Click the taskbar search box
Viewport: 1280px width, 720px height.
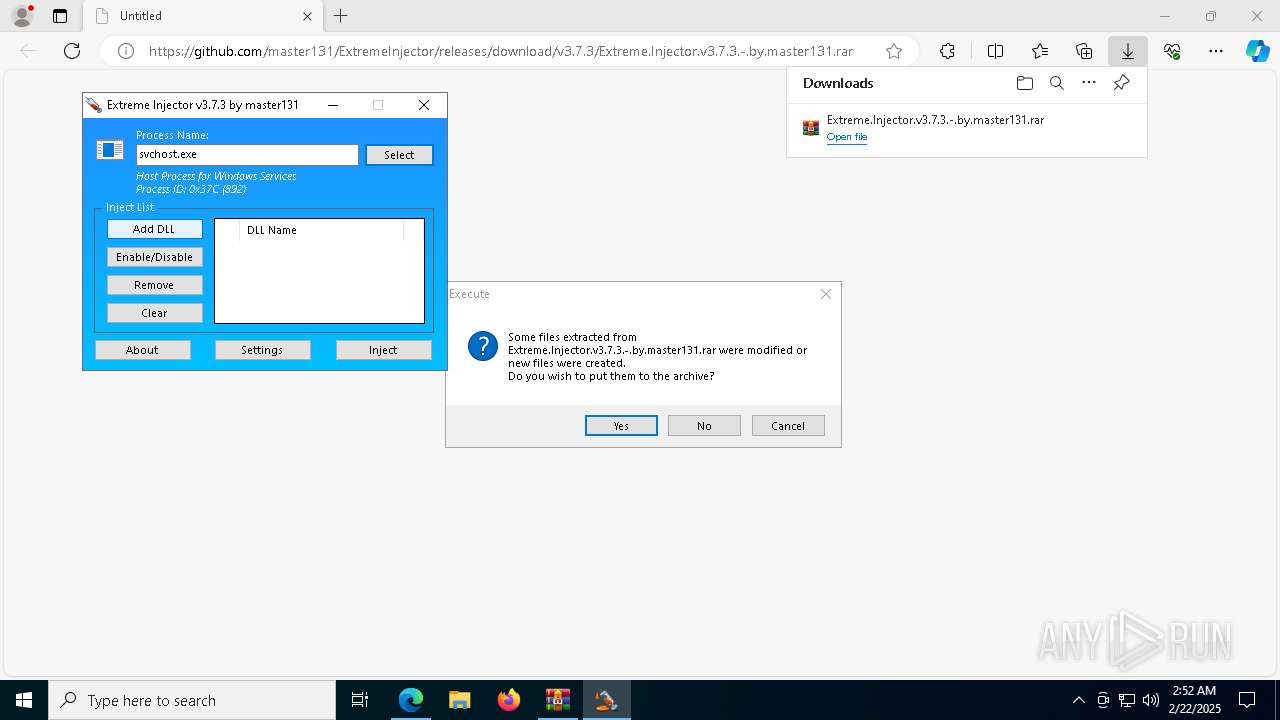coord(192,700)
